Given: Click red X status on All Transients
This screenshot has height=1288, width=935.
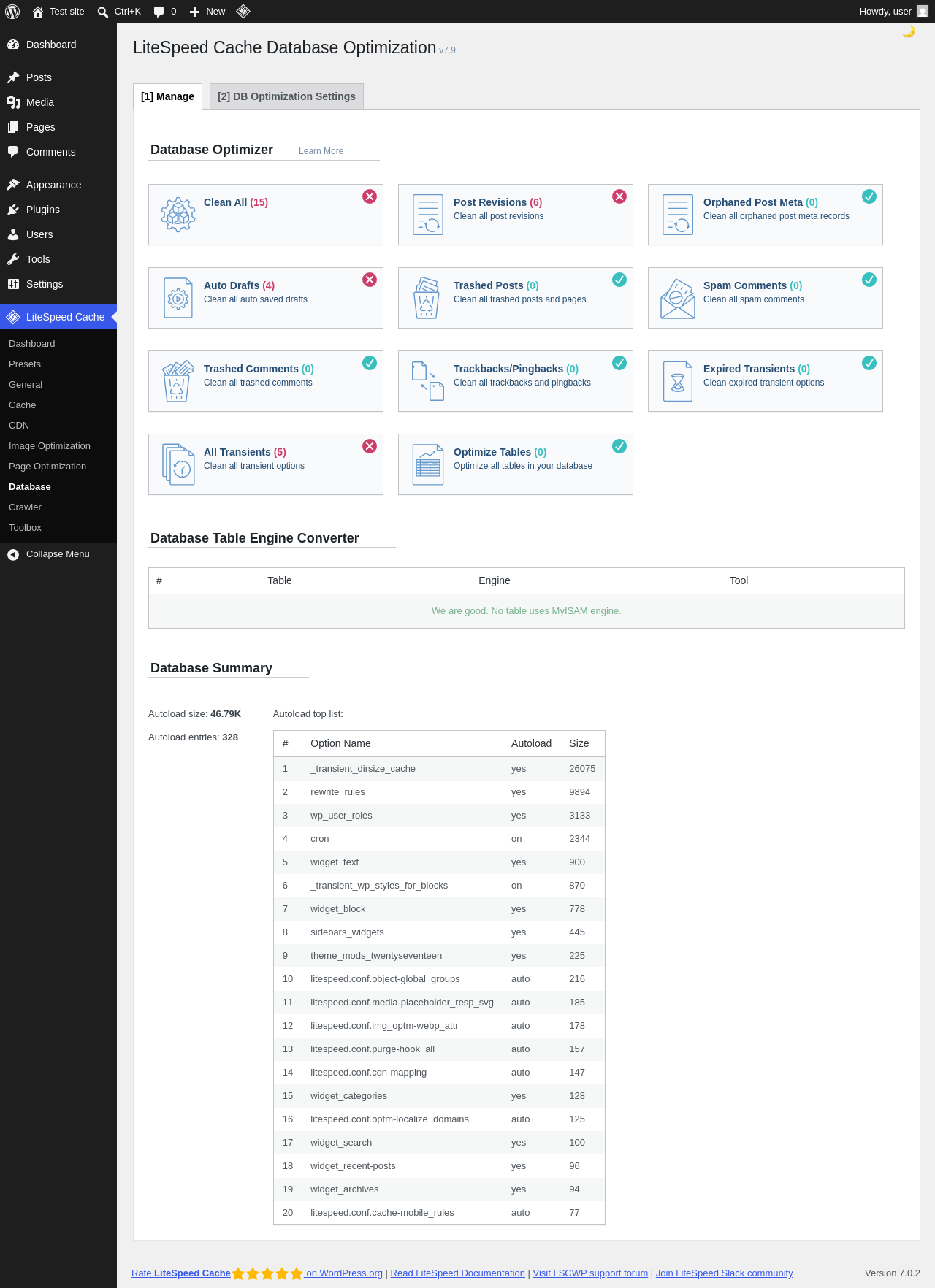Looking at the screenshot, I should coord(370,446).
